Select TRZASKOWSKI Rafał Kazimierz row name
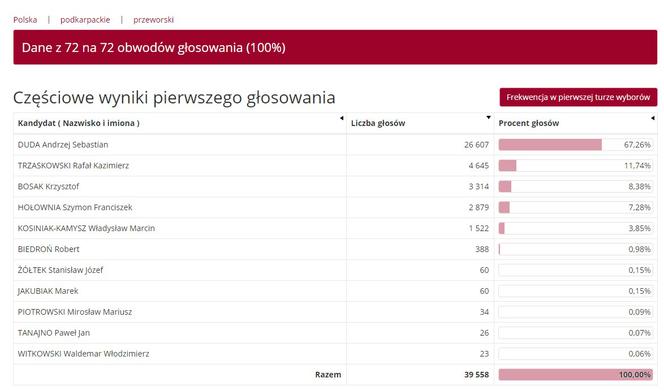This screenshot has width=664, height=391. (x=73, y=166)
